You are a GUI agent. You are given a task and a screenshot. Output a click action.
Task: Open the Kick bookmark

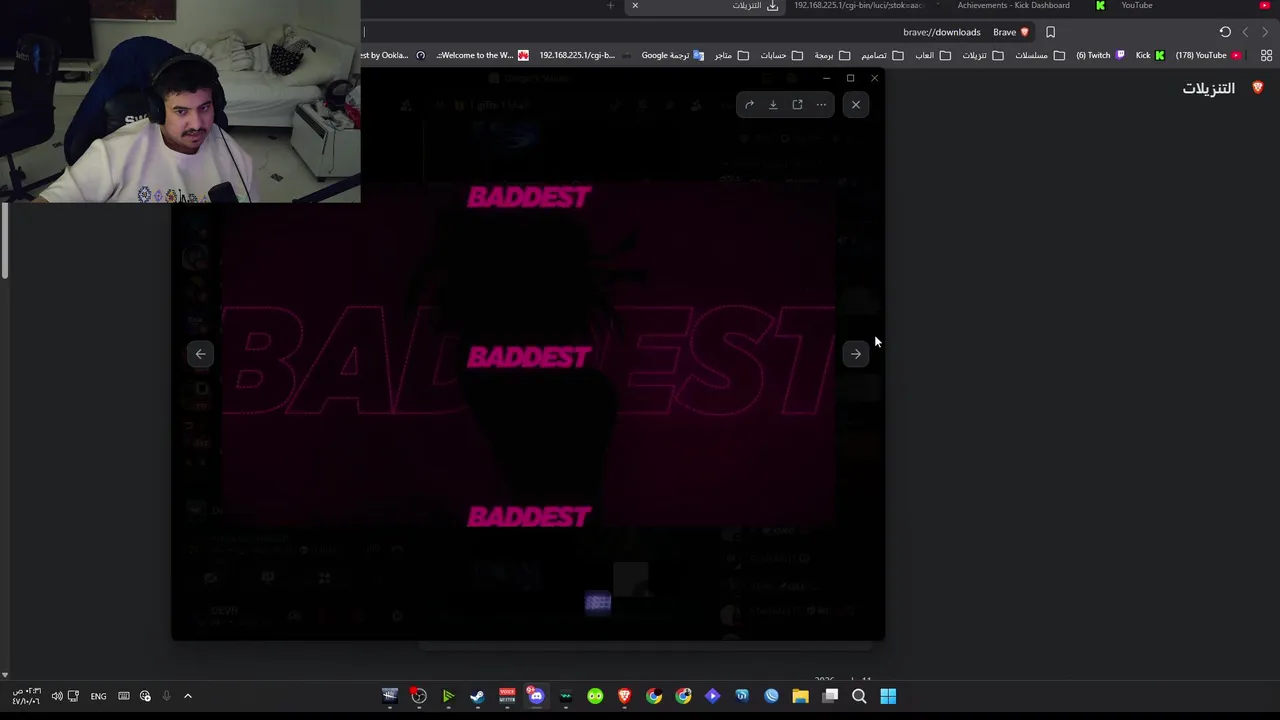point(1150,55)
